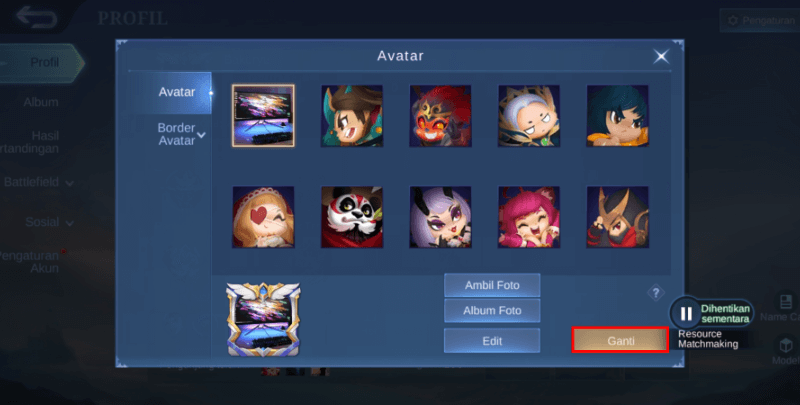
Task: Expand the Battlefield menu in sidebar
Action: (x=39, y=182)
